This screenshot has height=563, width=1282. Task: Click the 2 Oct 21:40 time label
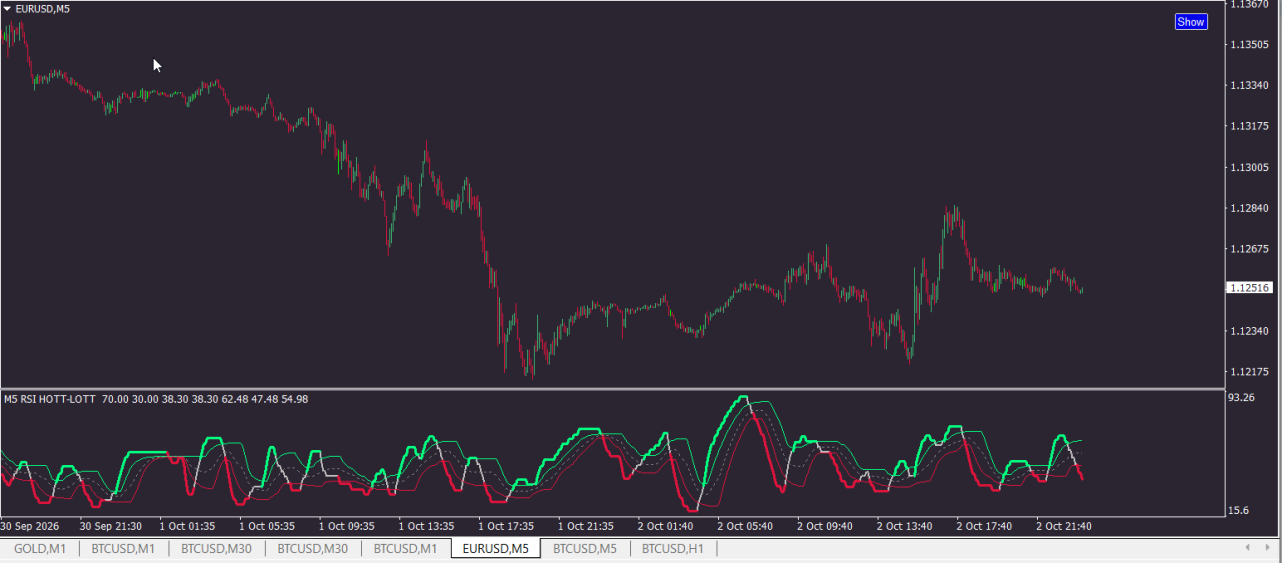pyautogui.click(x=1064, y=525)
